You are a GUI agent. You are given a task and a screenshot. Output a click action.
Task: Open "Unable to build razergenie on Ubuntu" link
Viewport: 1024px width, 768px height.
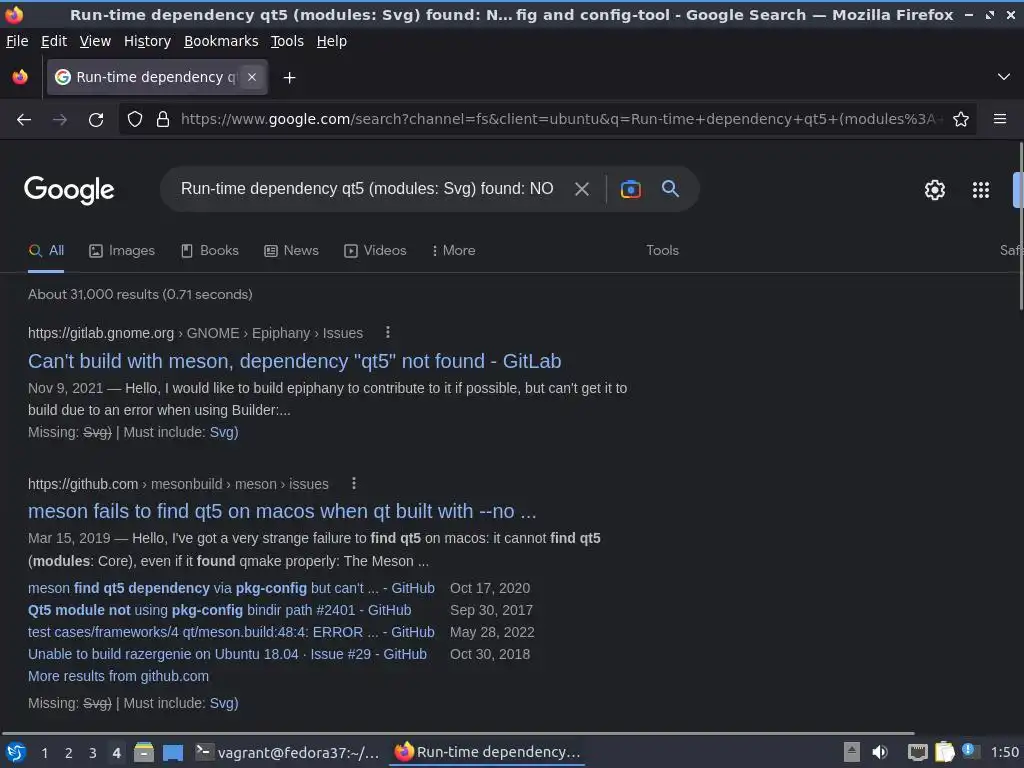(227, 654)
